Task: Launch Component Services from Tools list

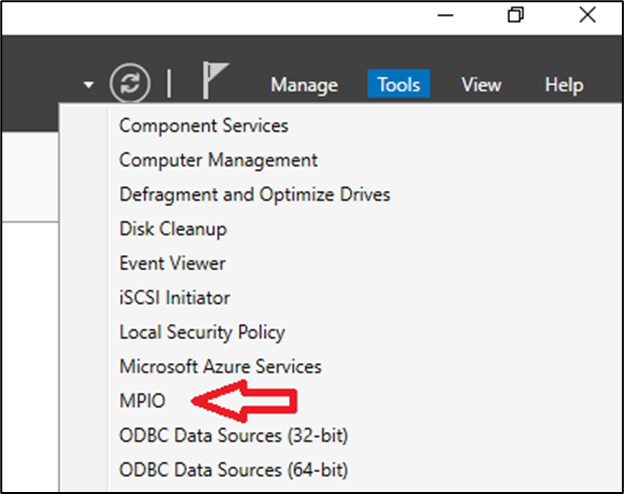Action: pyautogui.click(x=204, y=126)
